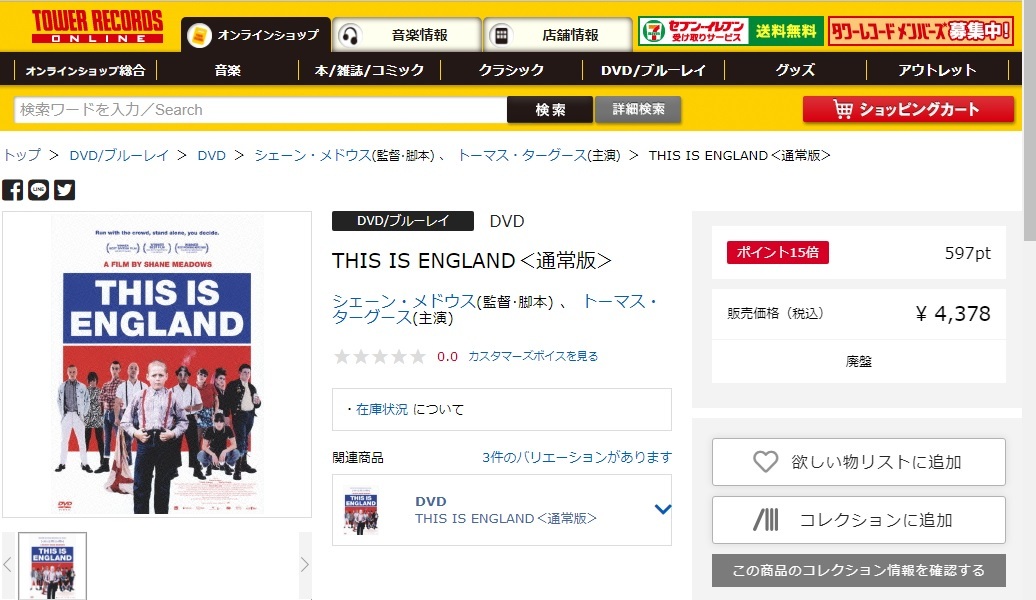Show previous thumbnail with left arrow
1036x600 pixels.
8,565
